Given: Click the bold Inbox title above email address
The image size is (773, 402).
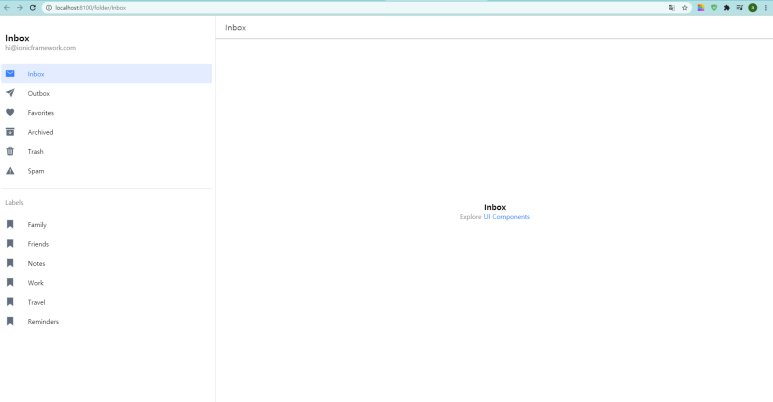Looking at the screenshot, I should (x=17, y=38).
